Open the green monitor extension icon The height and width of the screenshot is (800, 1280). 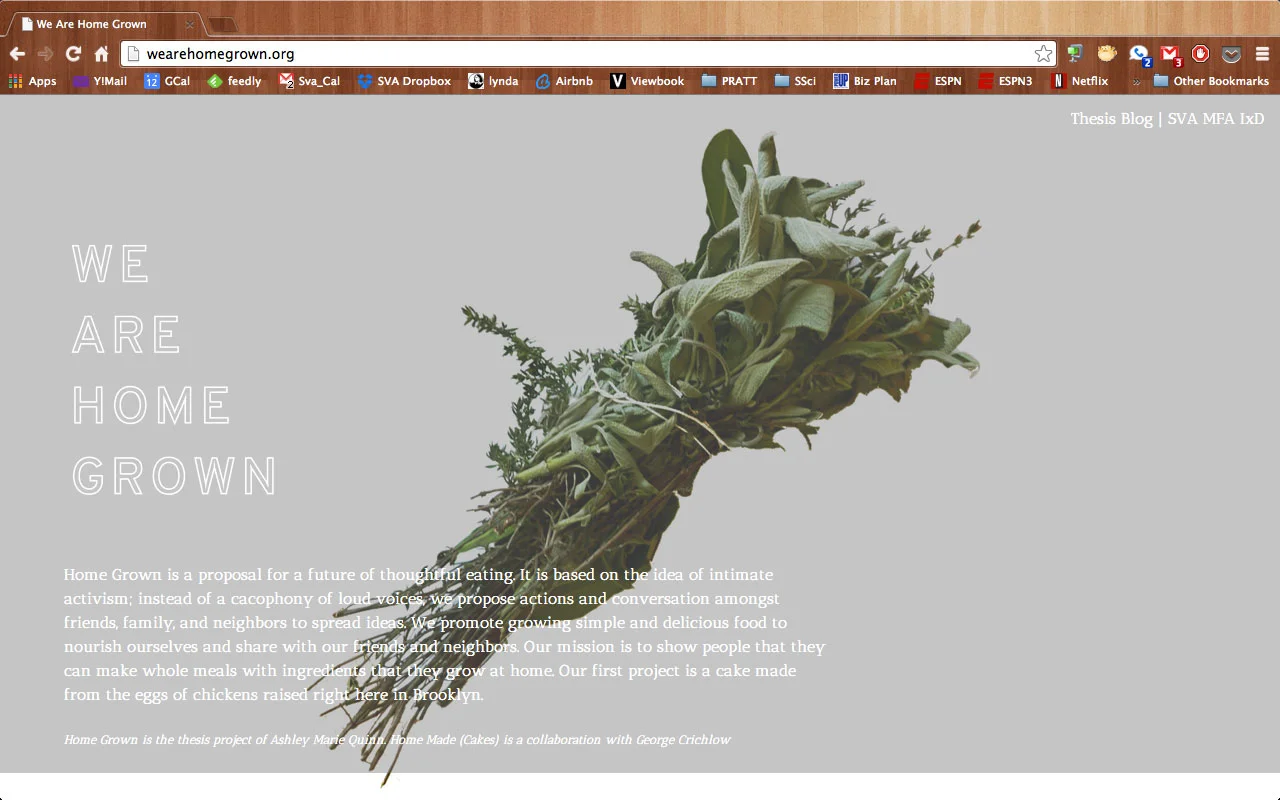tap(1075, 54)
